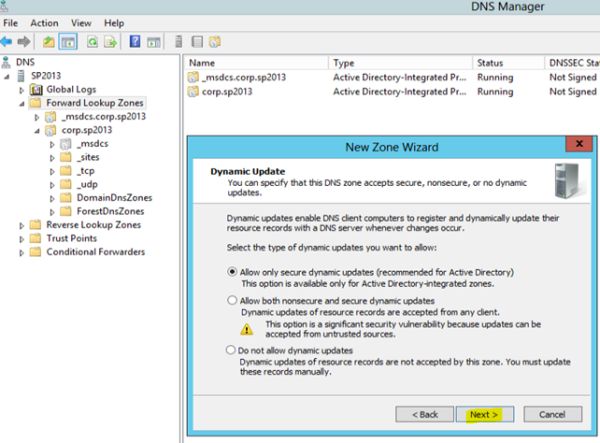This screenshot has height=443, width=600.
Task: Select the _msdcs.corp.sp2013 row in zone list
Action: tap(393, 77)
